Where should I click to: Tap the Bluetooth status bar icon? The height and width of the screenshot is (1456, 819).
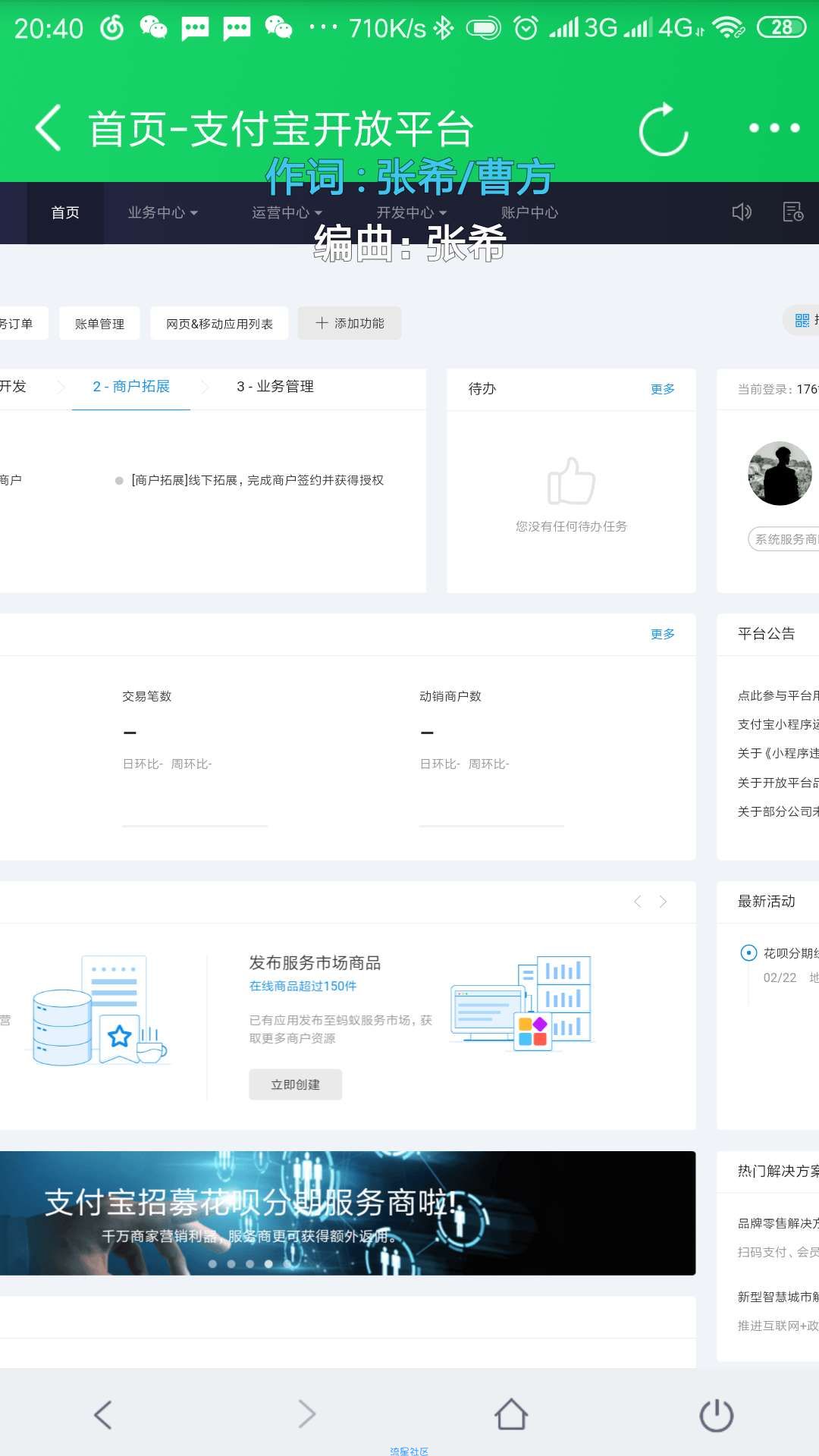443,28
